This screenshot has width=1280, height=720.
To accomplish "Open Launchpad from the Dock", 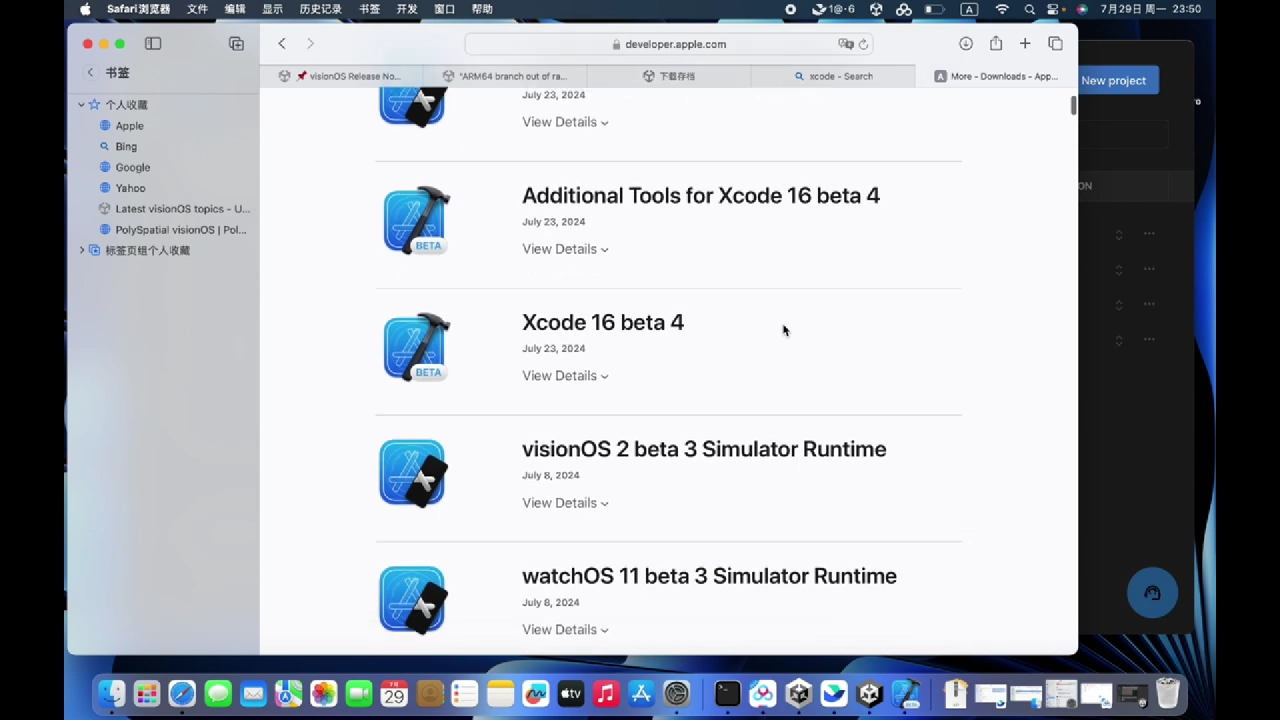I will tap(147, 693).
